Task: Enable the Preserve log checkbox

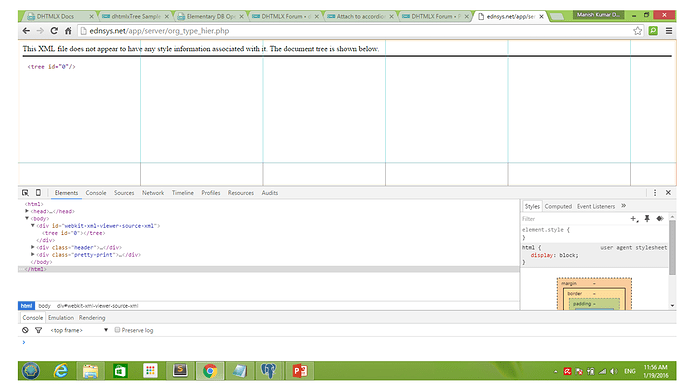Action: coord(117,330)
